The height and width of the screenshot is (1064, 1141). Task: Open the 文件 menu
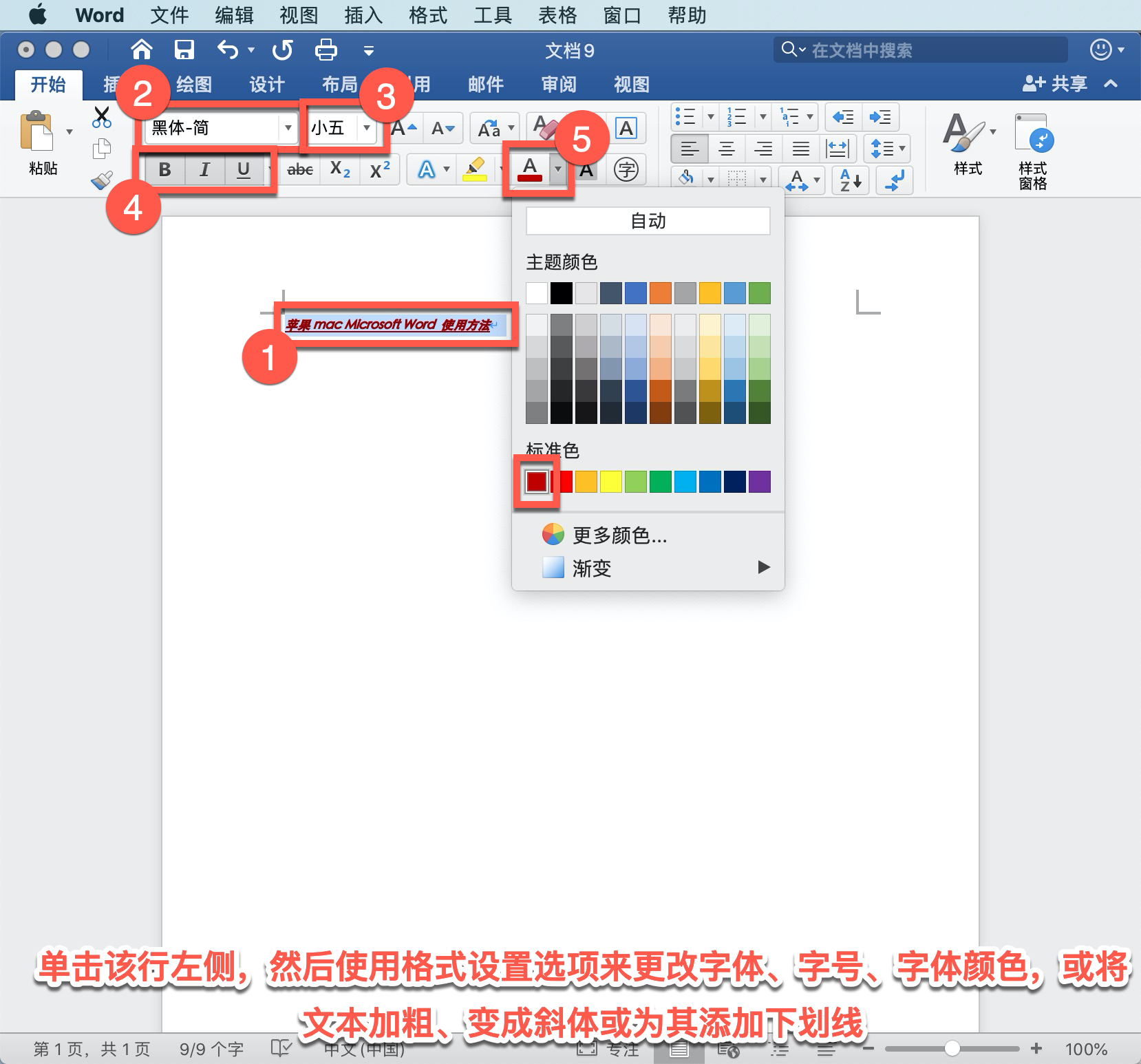pos(169,15)
